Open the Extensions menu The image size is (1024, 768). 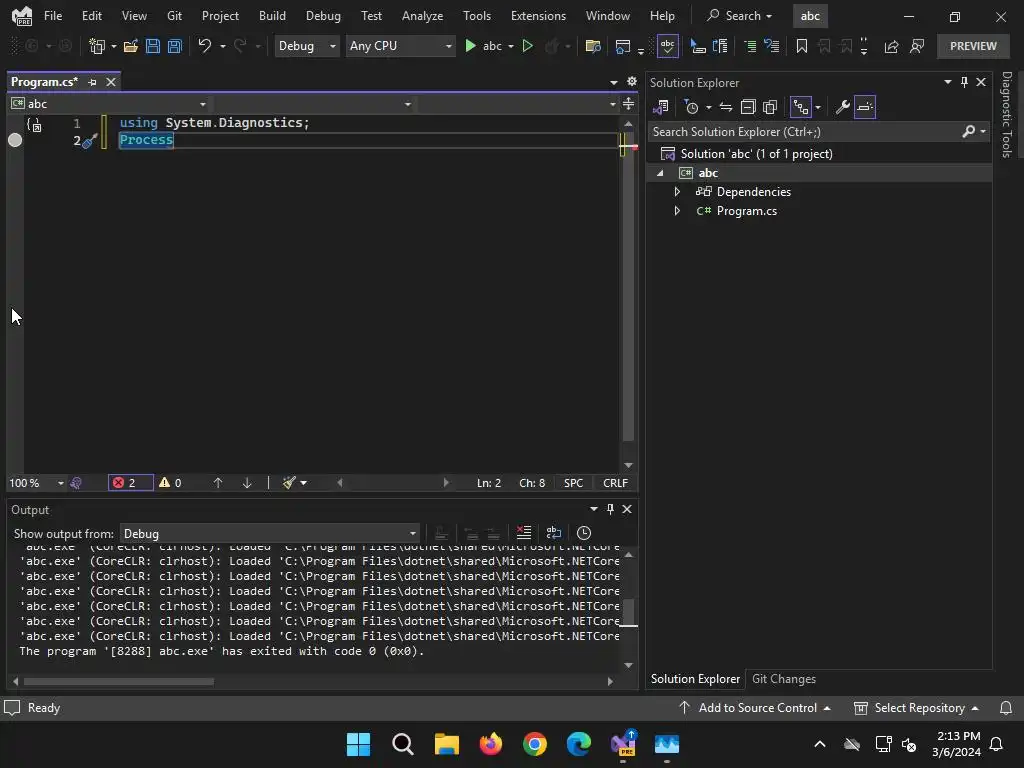(538, 16)
